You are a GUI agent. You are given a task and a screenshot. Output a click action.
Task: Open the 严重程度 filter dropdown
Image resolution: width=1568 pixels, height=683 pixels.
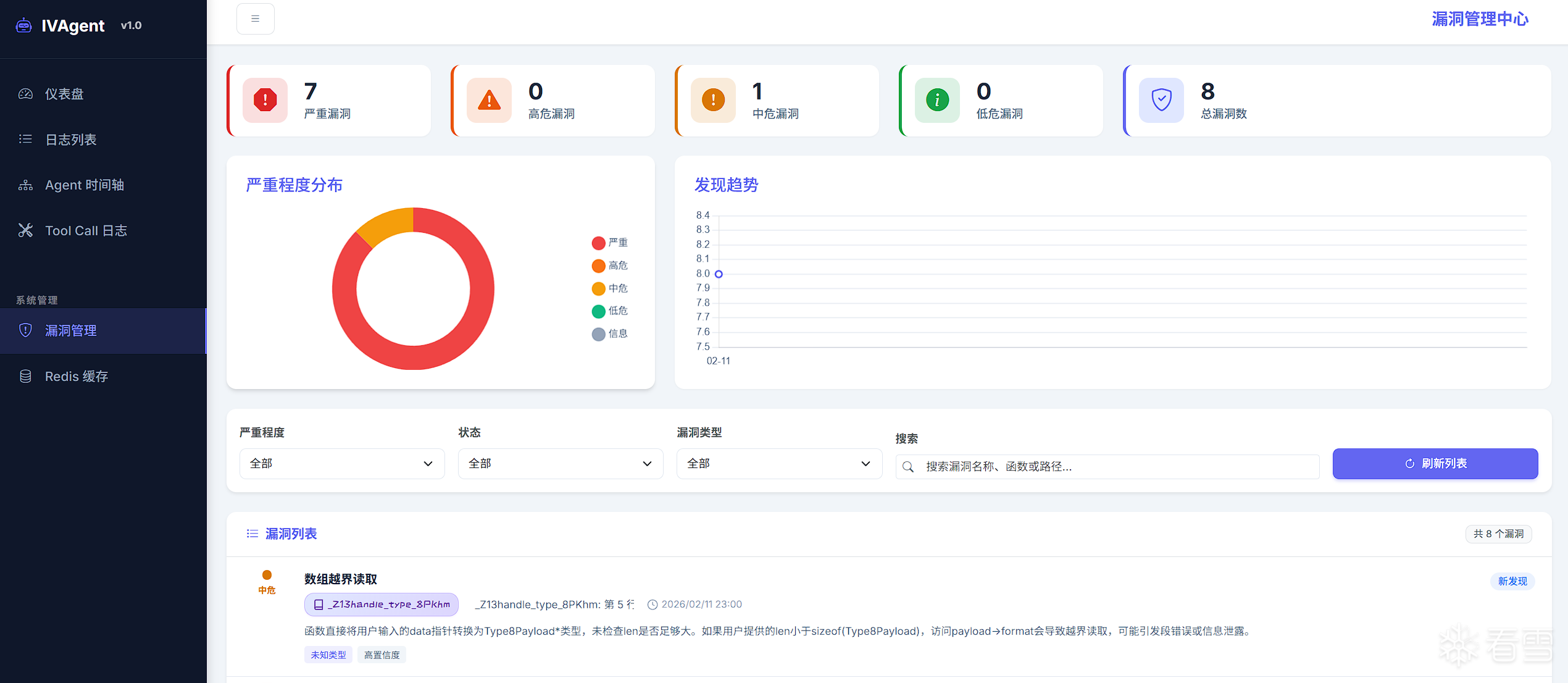(x=341, y=463)
